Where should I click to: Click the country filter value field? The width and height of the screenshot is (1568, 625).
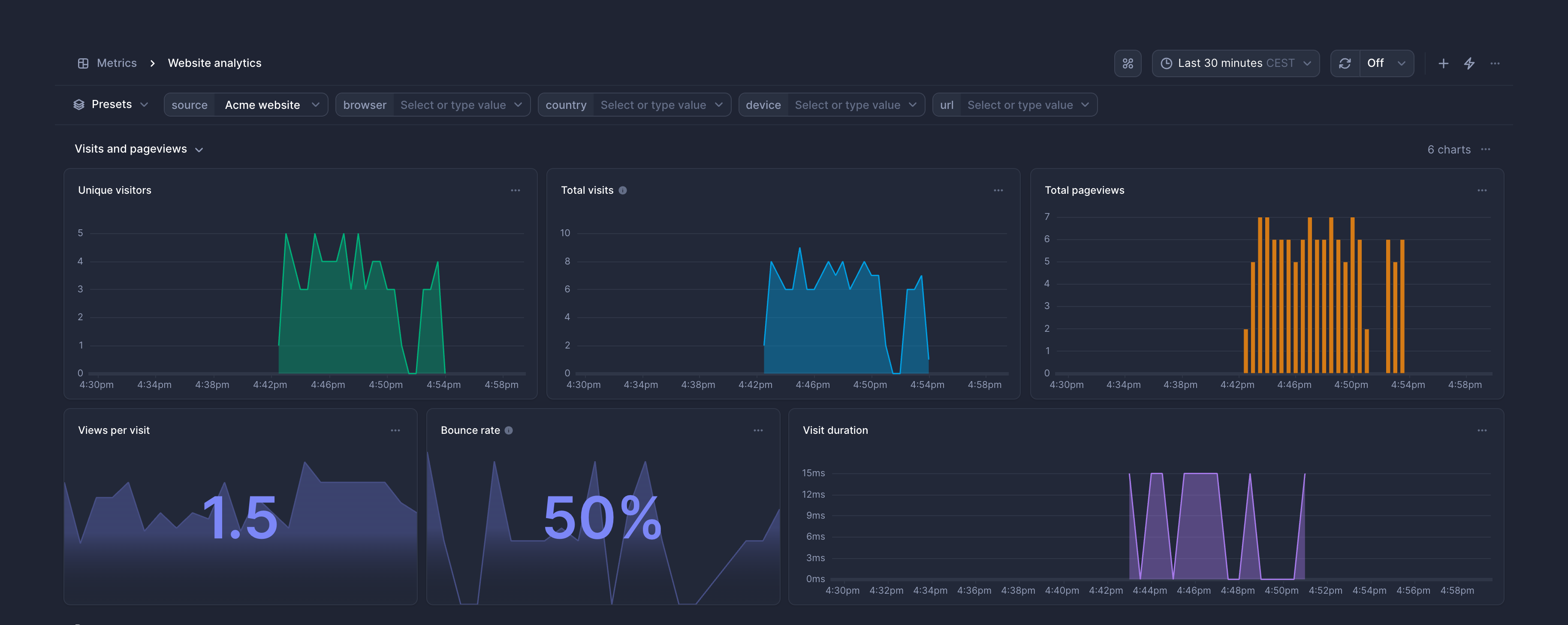click(662, 105)
